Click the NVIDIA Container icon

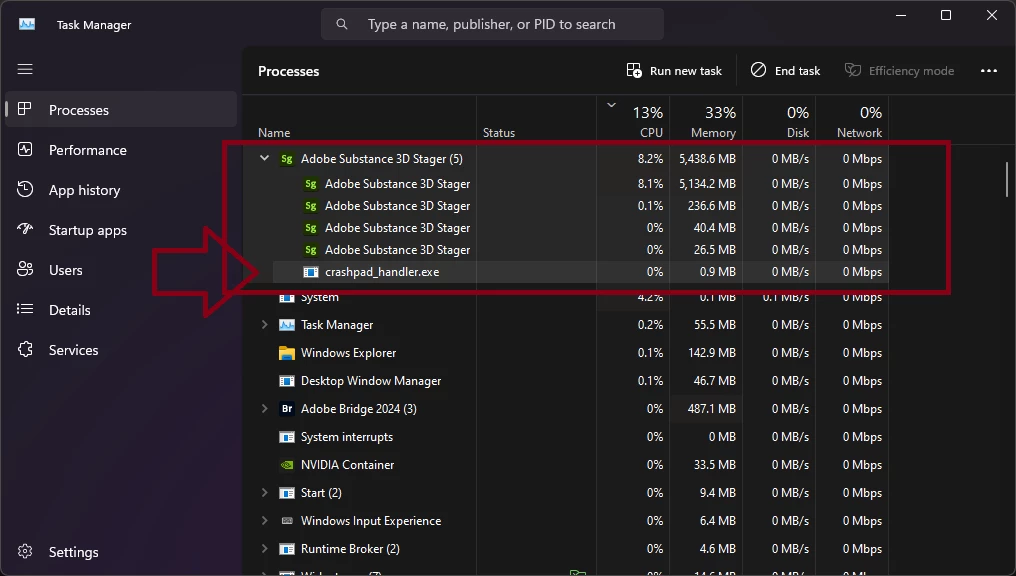286,465
